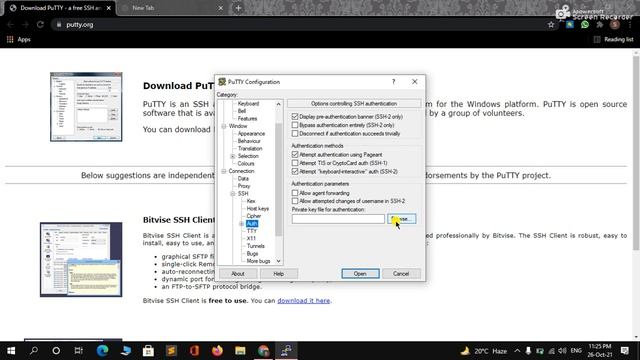The height and width of the screenshot is (360, 640).
Task: Select Colours in the category tree
Action: [x=246, y=163]
